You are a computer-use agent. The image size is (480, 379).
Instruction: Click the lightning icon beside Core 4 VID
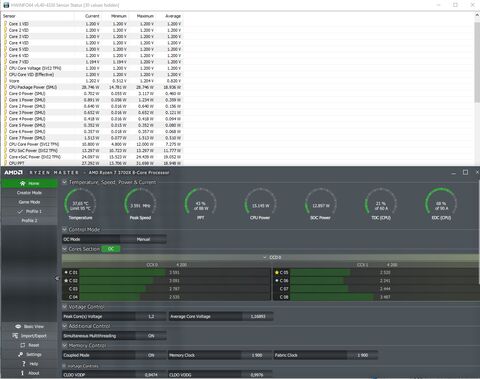5,43
